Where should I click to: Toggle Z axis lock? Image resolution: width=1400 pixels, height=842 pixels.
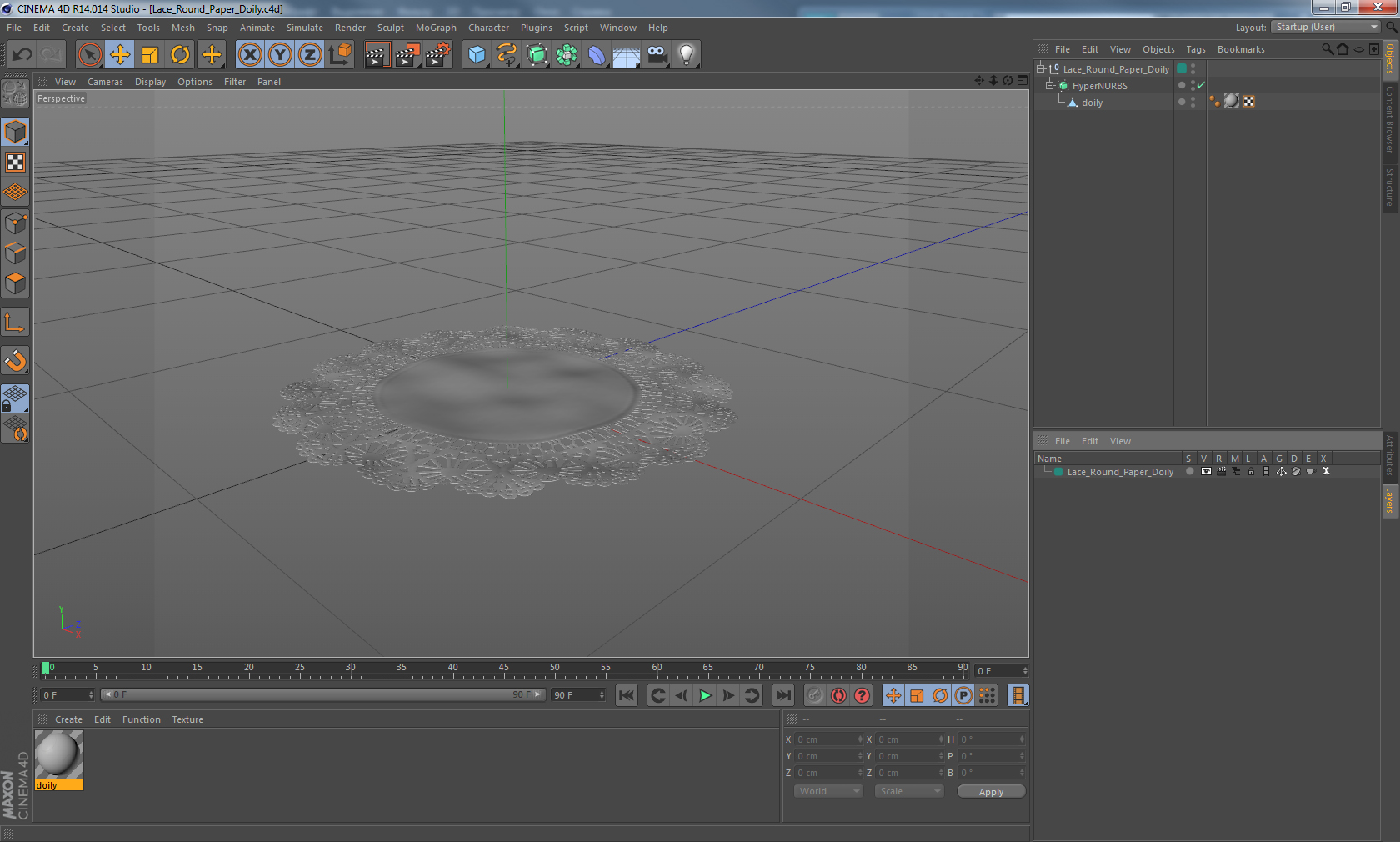click(310, 55)
